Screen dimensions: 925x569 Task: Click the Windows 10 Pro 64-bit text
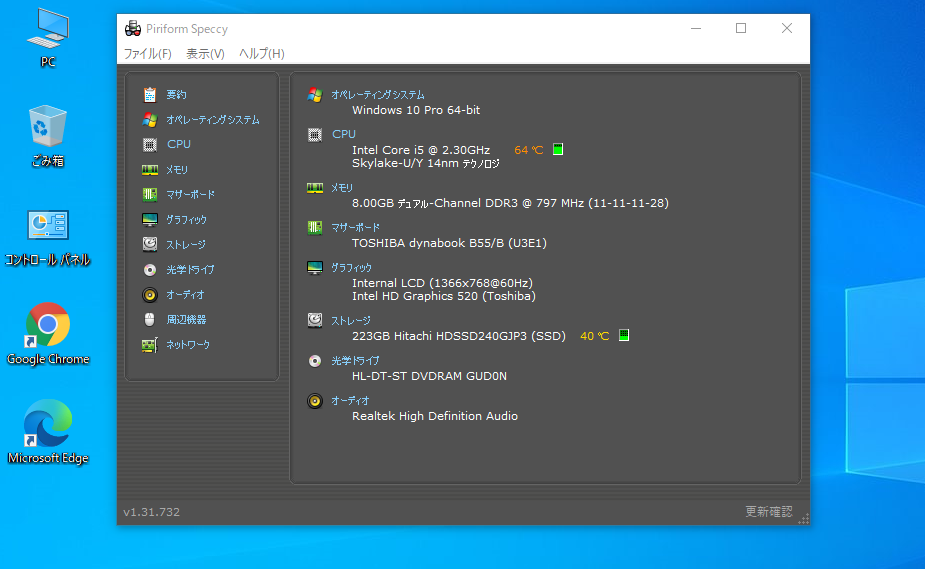coord(416,110)
